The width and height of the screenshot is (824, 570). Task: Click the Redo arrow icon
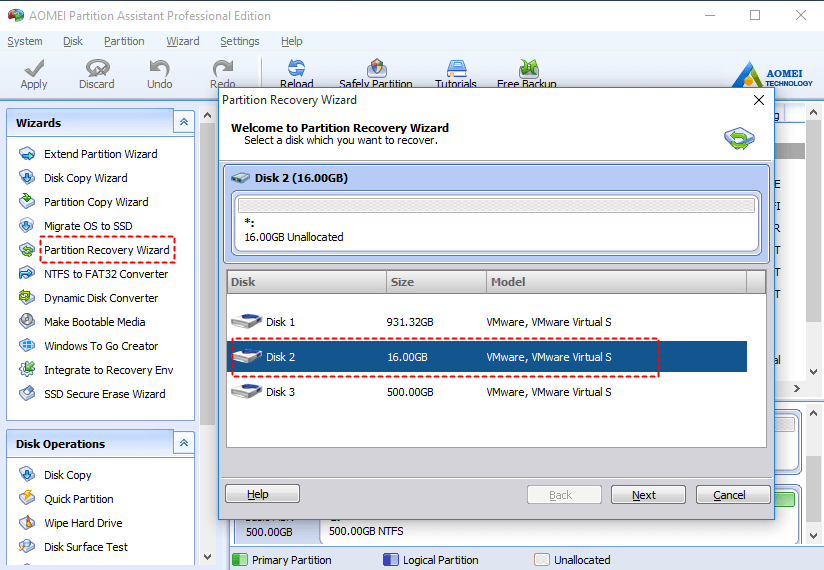[223, 68]
